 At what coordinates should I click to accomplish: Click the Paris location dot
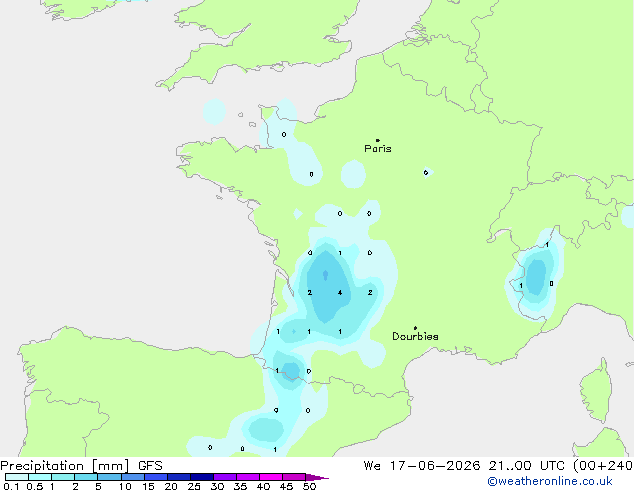378,140
